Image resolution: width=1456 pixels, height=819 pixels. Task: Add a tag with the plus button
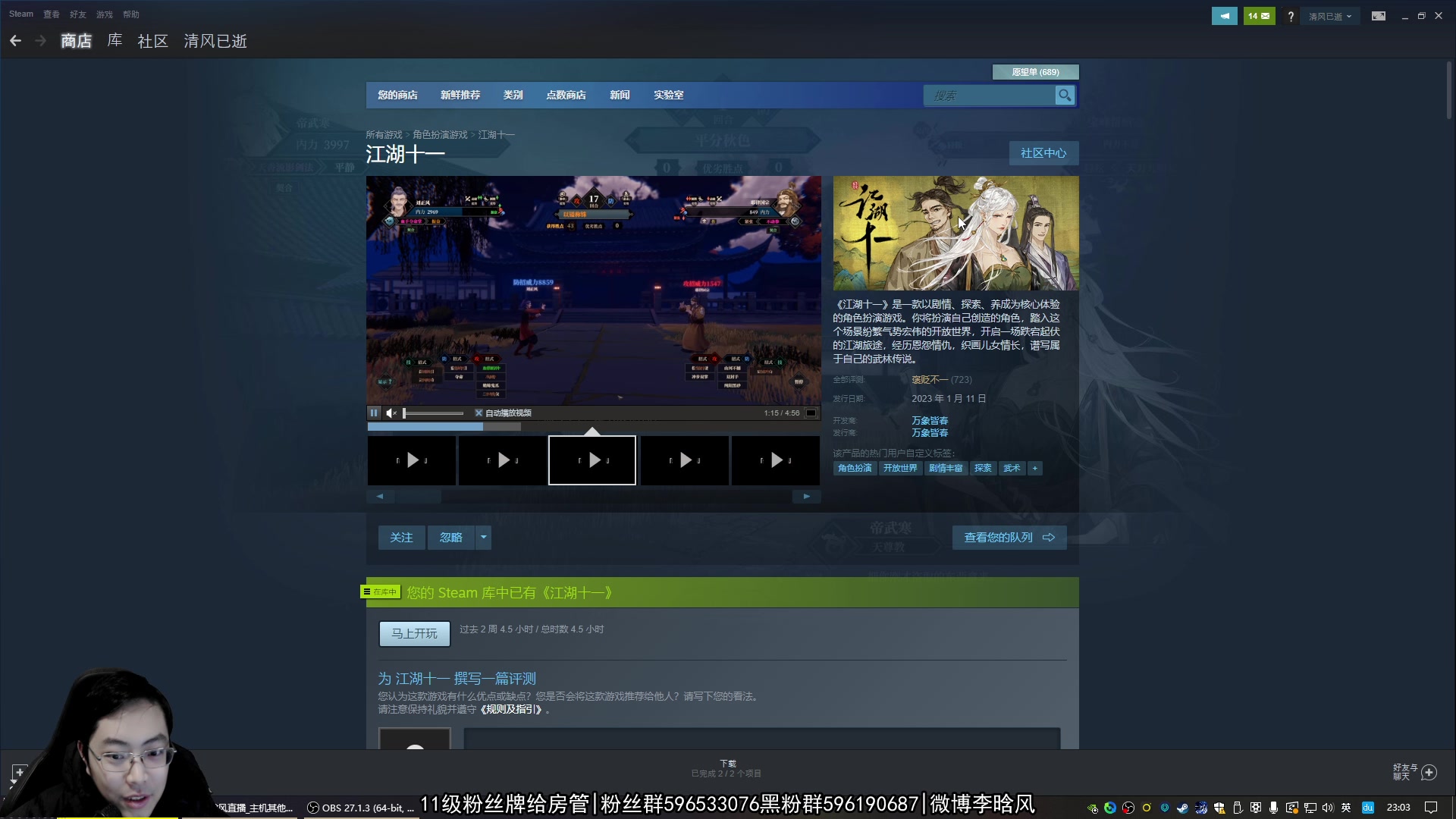click(1034, 469)
